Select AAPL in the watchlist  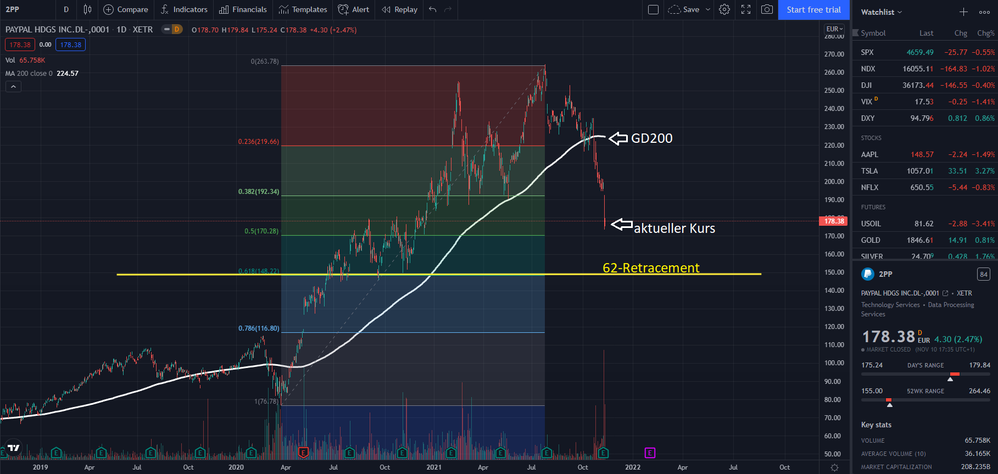click(926, 155)
